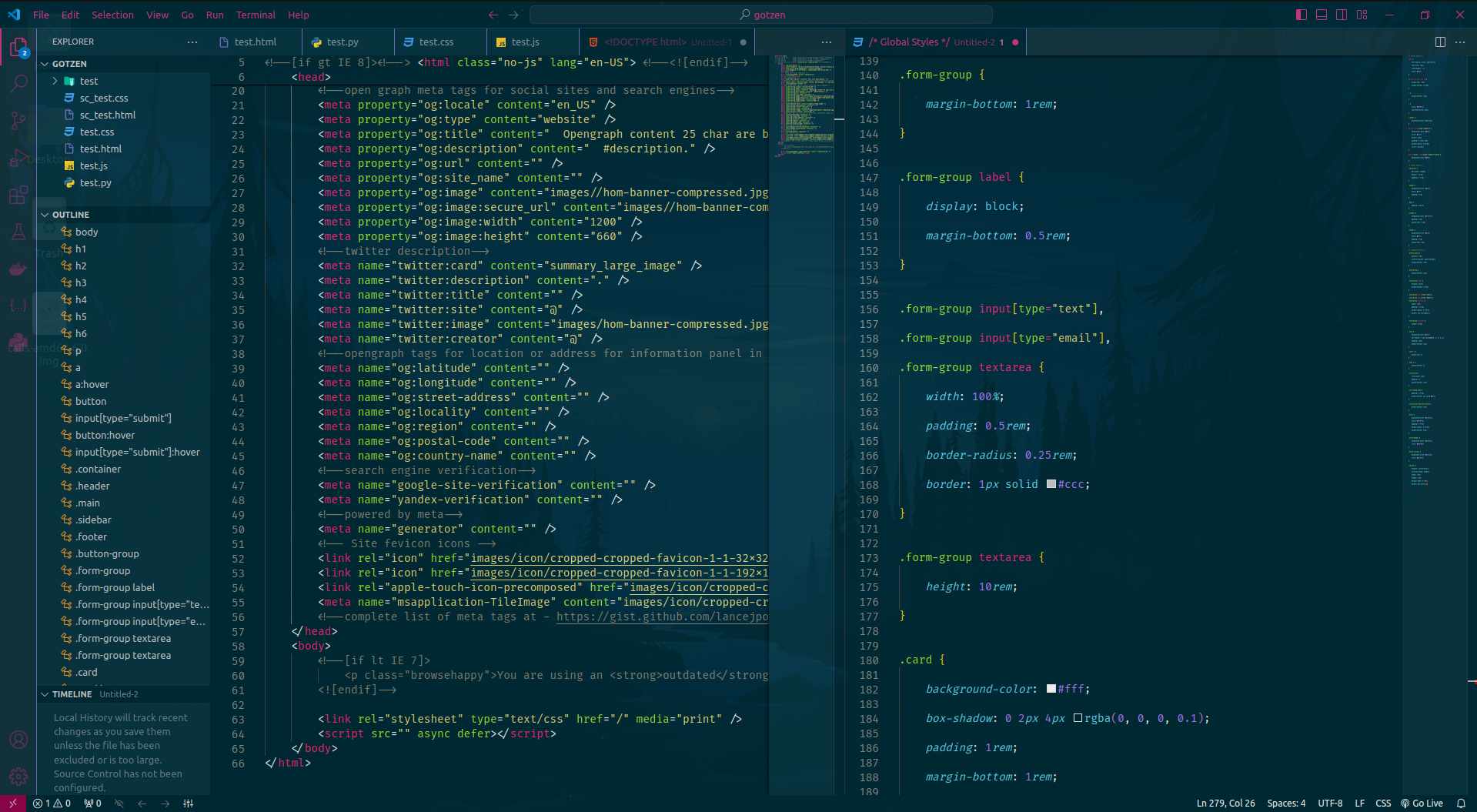The height and width of the screenshot is (812, 1477).
Task: Follow the gist.github.com link on line 56
Action: coord(662,617)
